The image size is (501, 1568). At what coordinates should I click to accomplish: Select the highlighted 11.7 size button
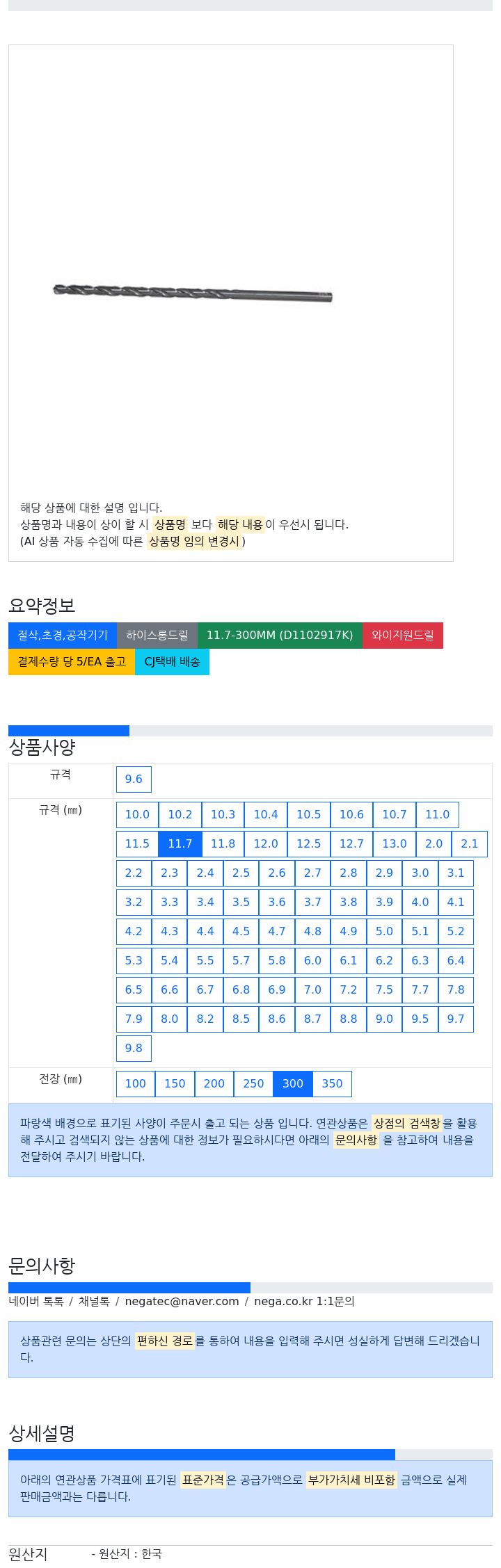(180, 843)
